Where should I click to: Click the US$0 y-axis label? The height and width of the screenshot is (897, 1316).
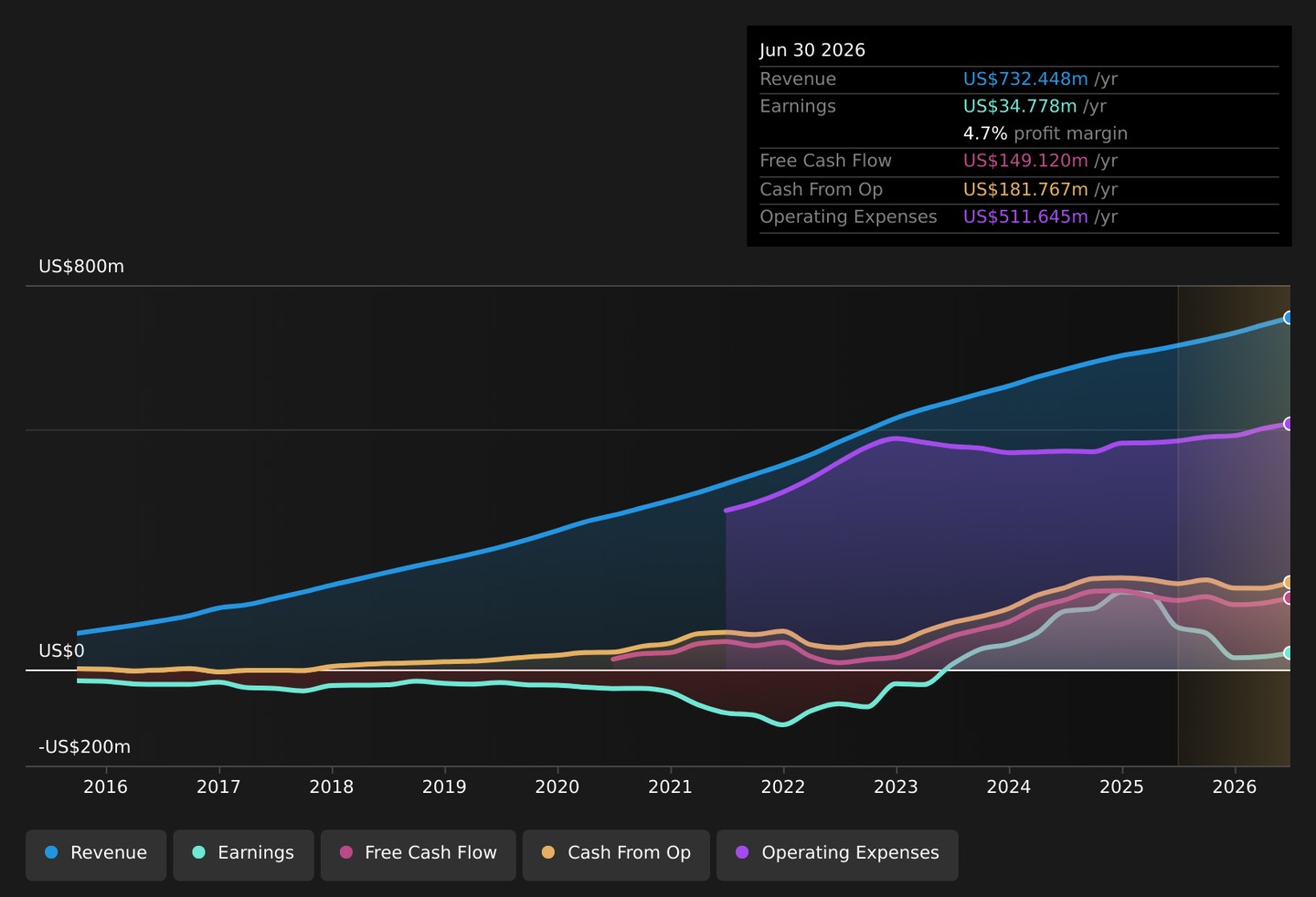pos(61,651)
